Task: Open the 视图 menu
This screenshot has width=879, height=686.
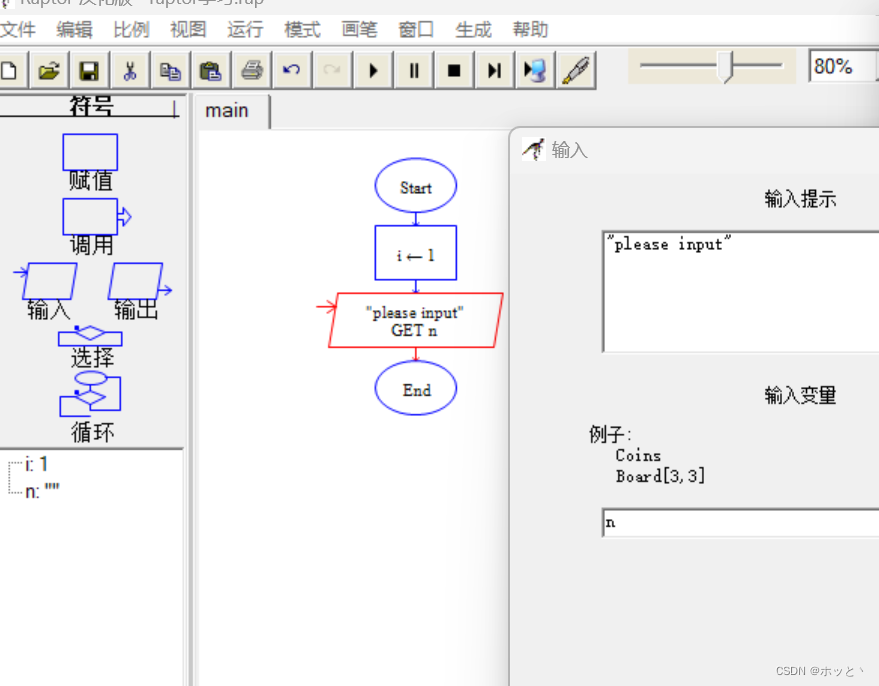Action: (188, 29)
